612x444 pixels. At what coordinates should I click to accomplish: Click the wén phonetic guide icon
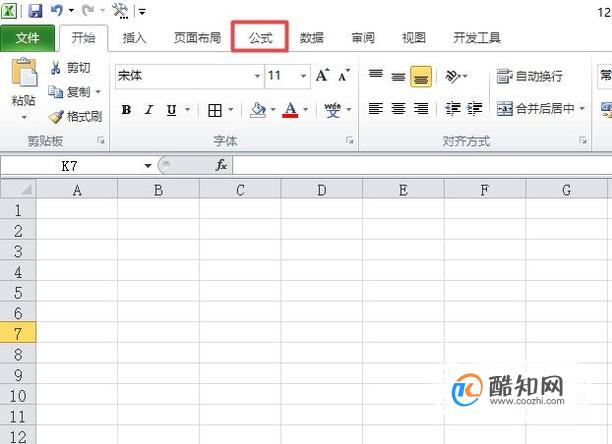point(332,110)
